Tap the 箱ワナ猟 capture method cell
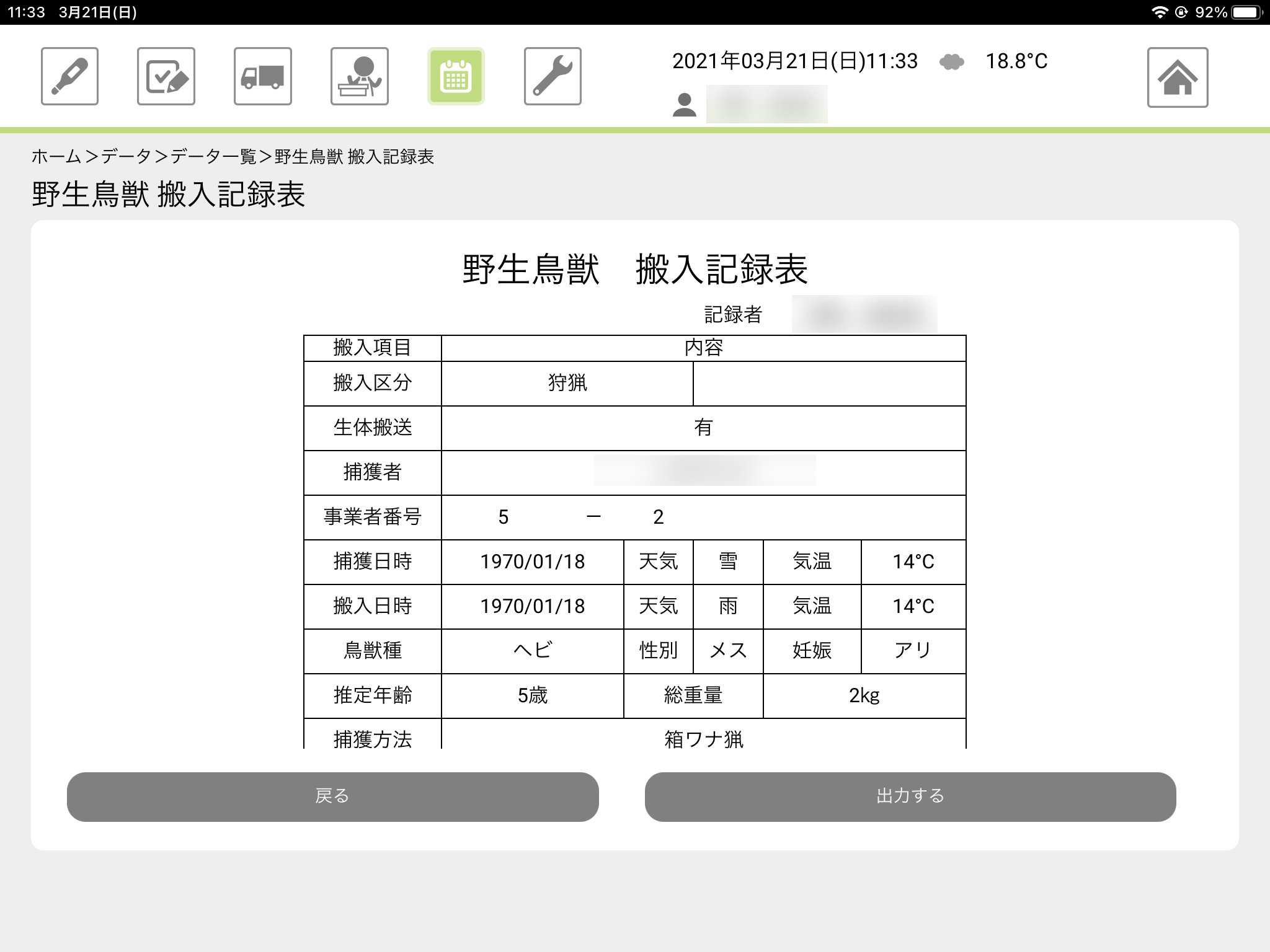 coord(703,738)
